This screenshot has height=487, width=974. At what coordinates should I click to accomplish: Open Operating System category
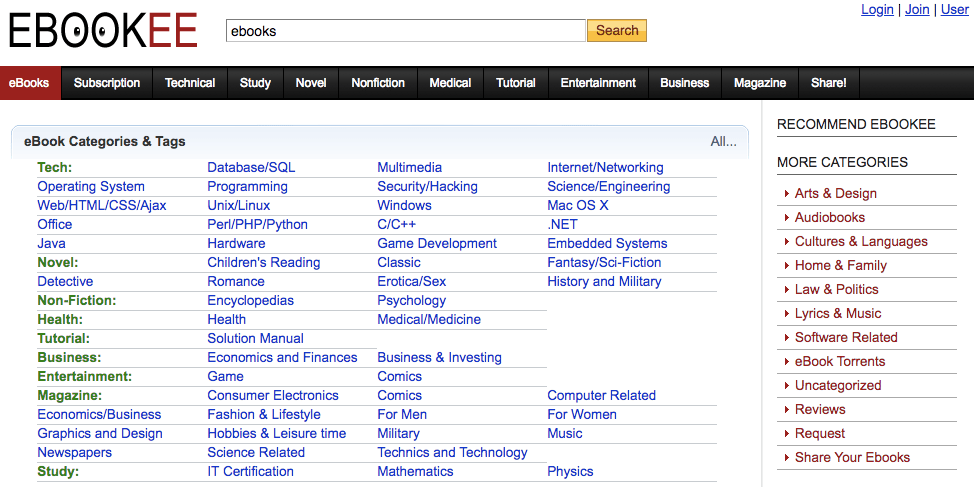91,187
